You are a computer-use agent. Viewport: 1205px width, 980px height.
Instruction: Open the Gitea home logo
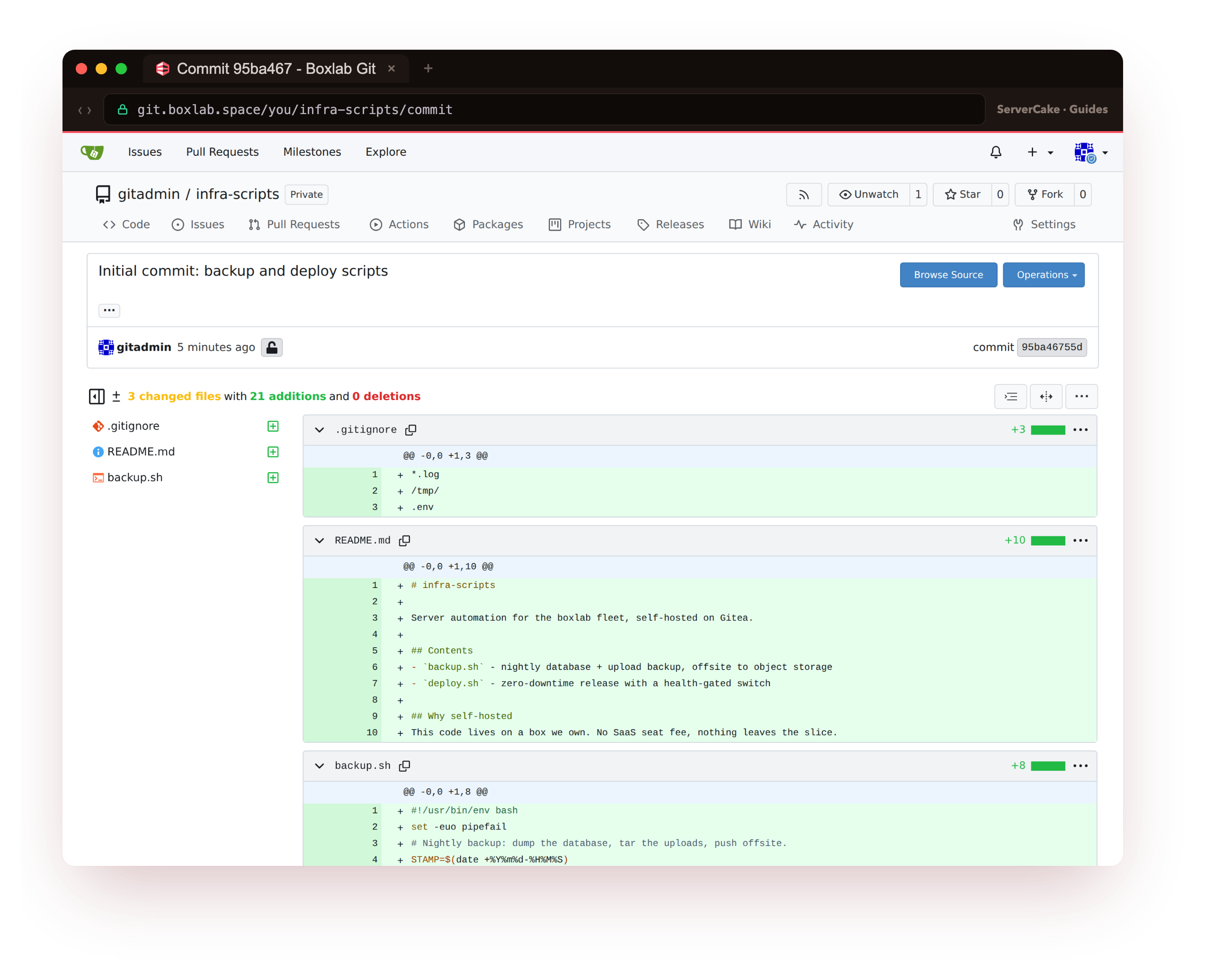tap(92, 152)
